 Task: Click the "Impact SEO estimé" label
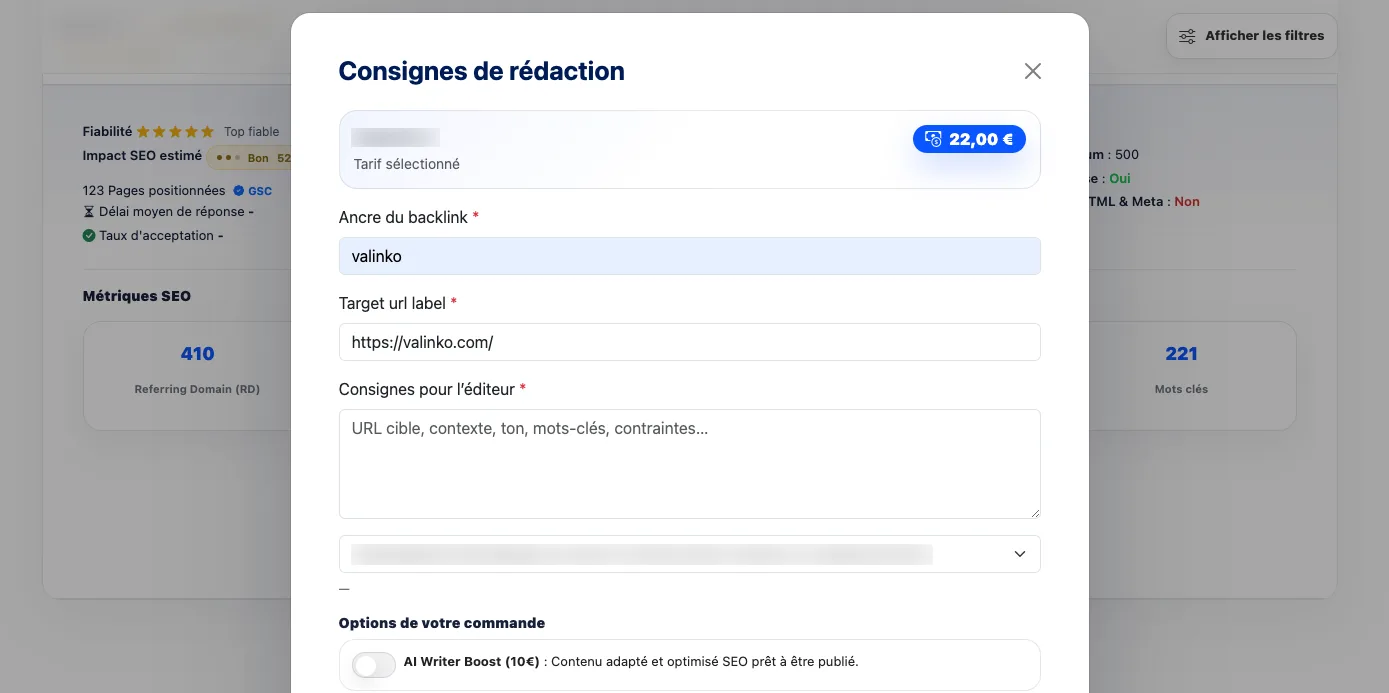pos(142,155)
